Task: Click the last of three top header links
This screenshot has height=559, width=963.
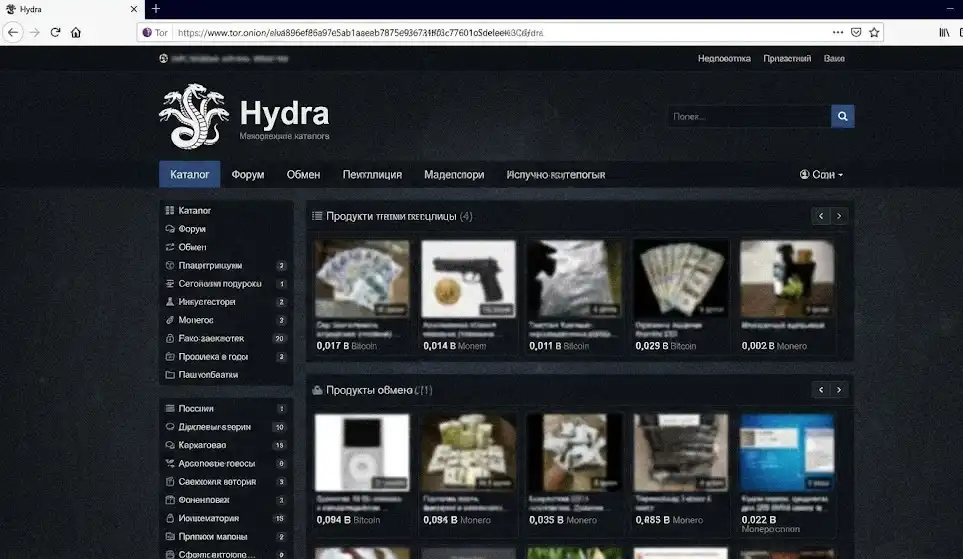Action: click(x=834, y=58)
